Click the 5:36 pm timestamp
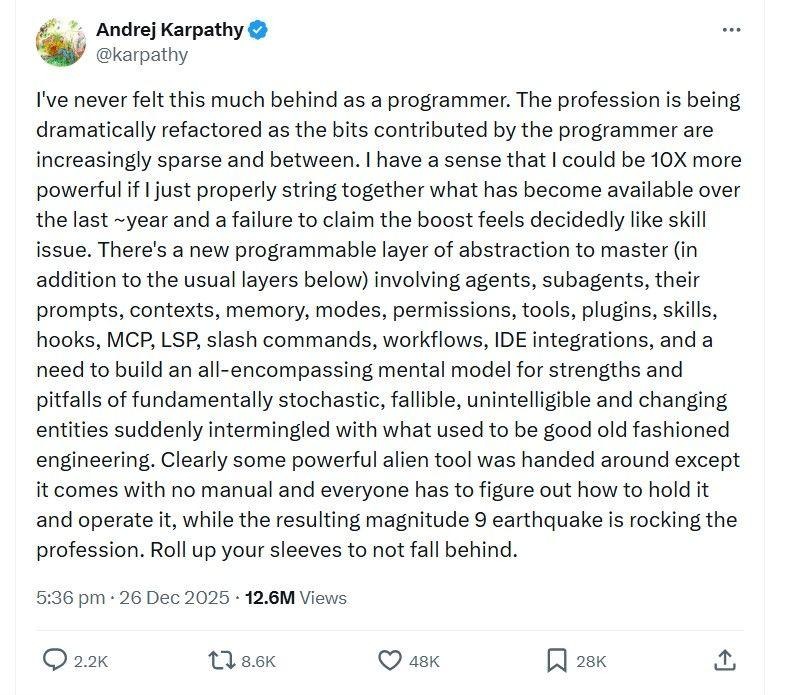This screenshot has height=695, width=798. click(70, 598)
